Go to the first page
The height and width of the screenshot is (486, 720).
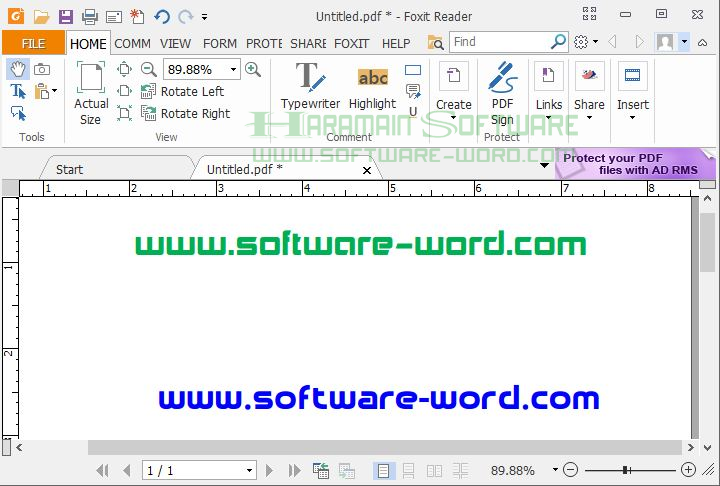pos(102,470)
